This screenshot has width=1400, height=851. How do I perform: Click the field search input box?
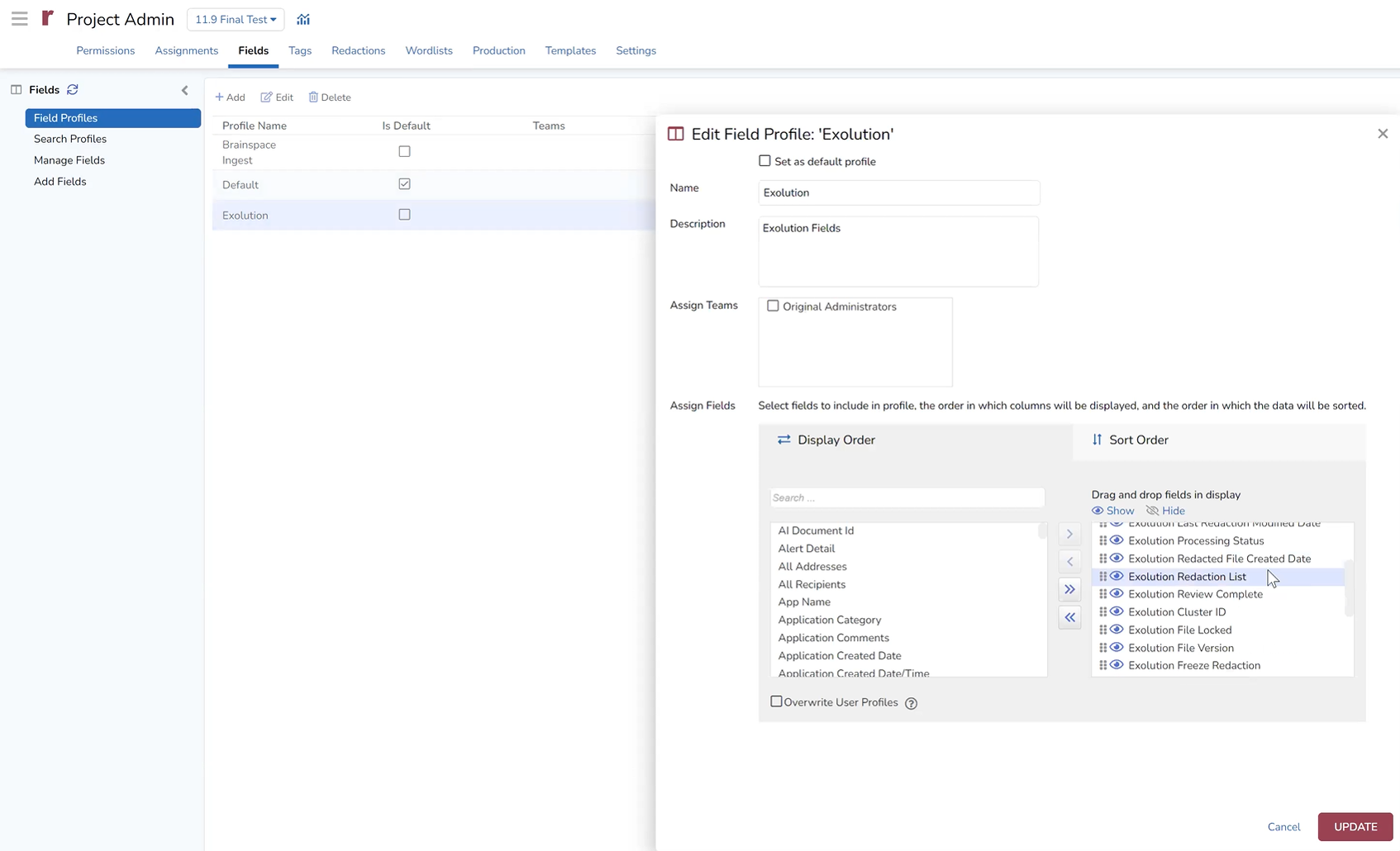pos(907,497)
